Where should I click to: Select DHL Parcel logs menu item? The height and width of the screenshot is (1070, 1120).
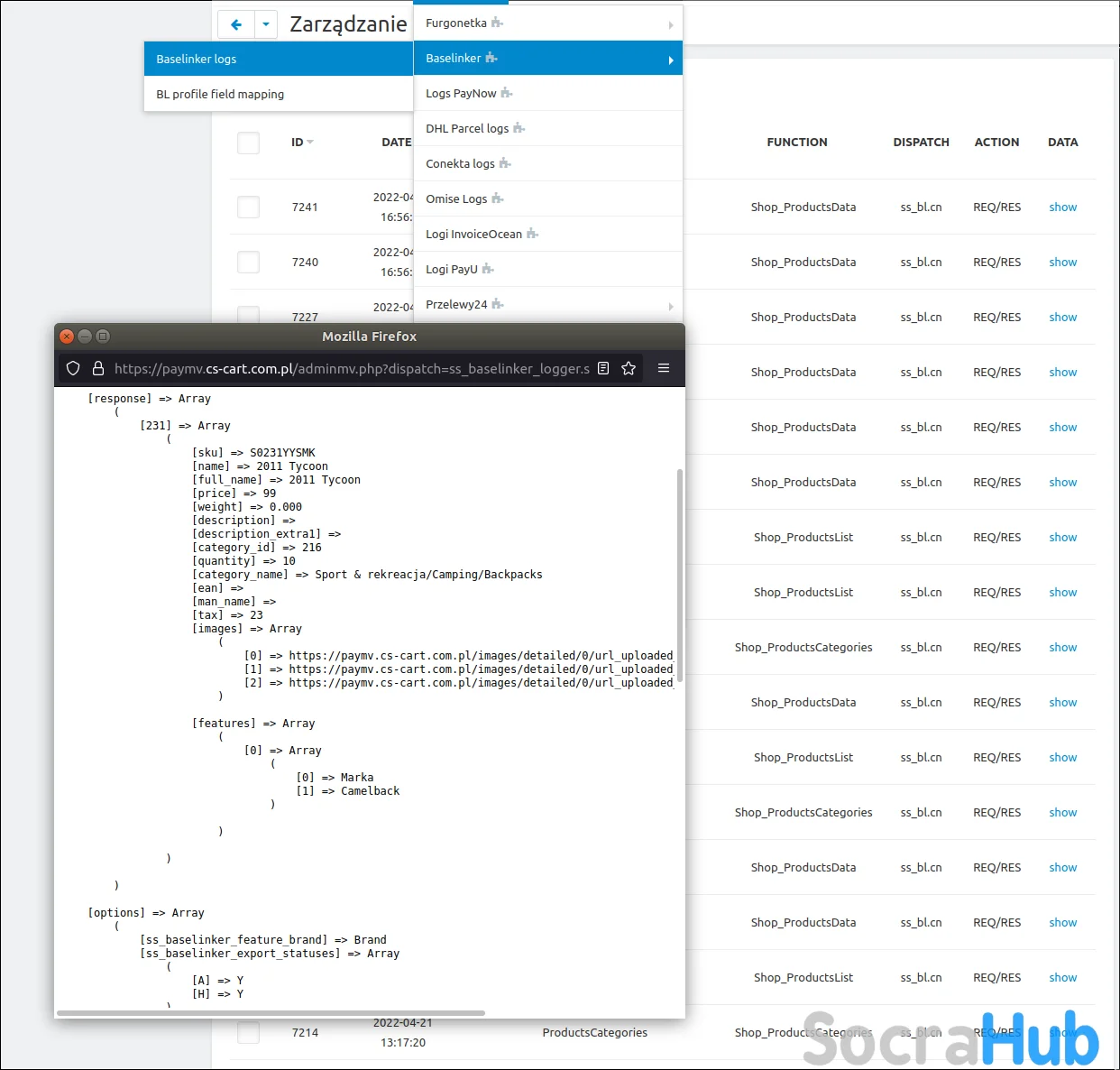[x=548, y=128]
